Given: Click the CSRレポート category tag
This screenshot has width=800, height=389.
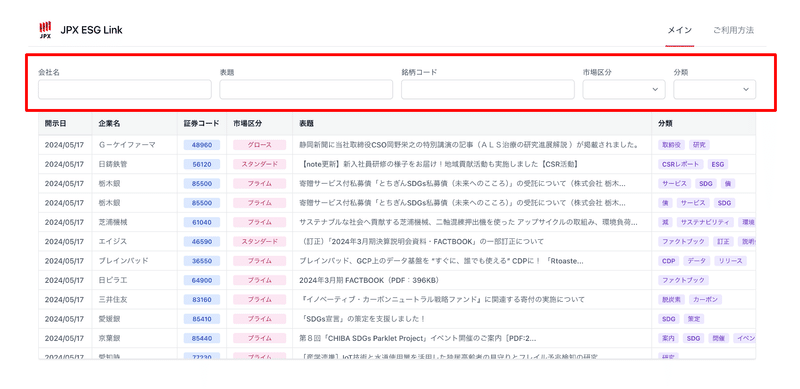Looking at the screenshot, I should (x=681, y=164).
